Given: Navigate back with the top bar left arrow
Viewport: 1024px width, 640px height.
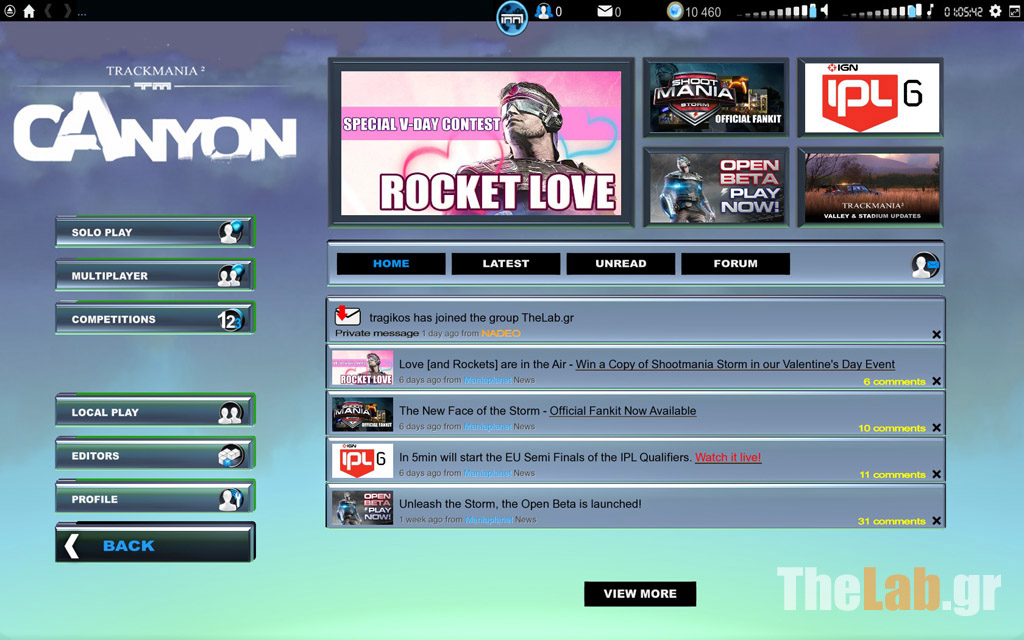Looking at the screenshot, I should tap(48, 11).
